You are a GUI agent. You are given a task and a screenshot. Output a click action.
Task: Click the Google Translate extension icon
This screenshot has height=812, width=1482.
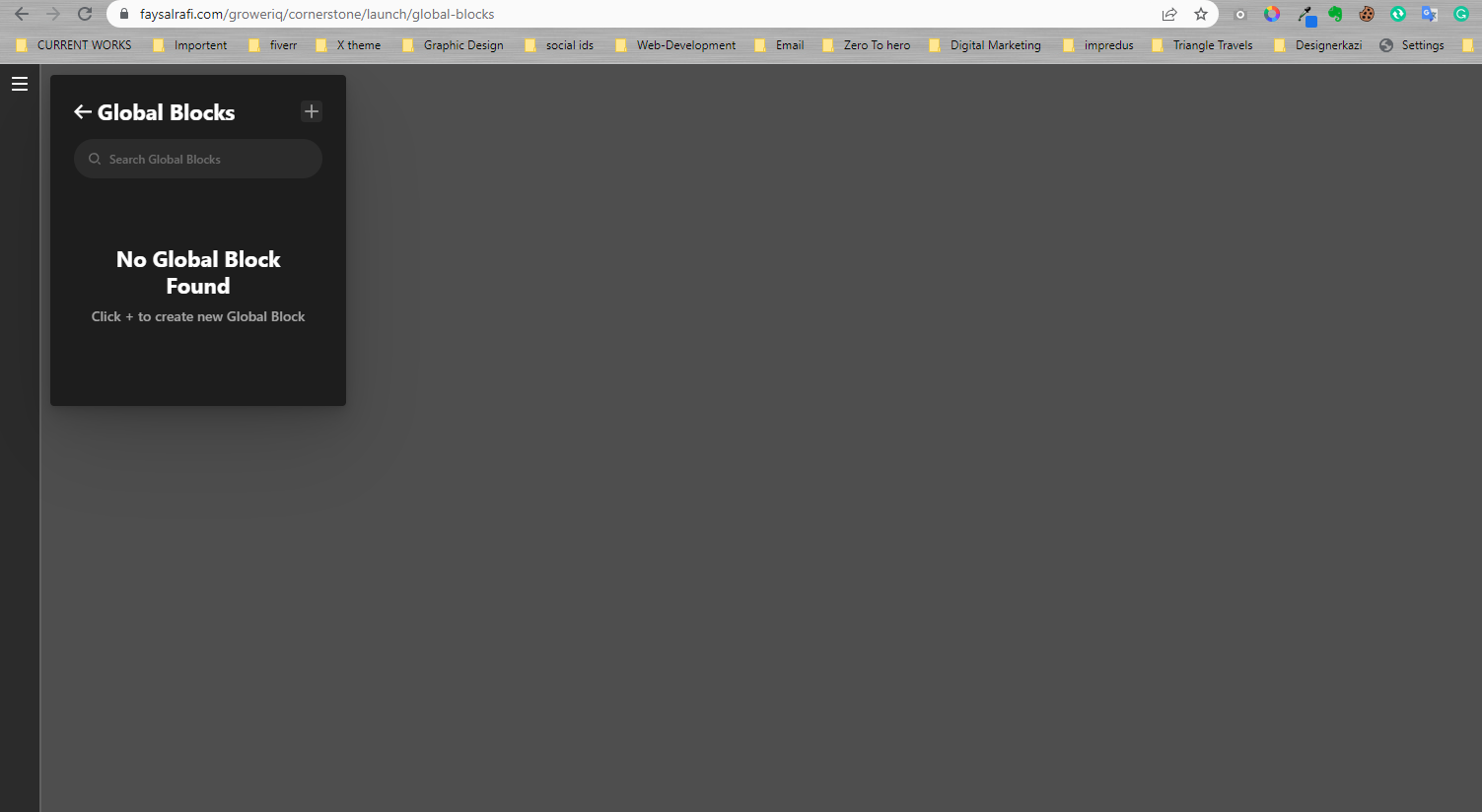pos(1429,14)
